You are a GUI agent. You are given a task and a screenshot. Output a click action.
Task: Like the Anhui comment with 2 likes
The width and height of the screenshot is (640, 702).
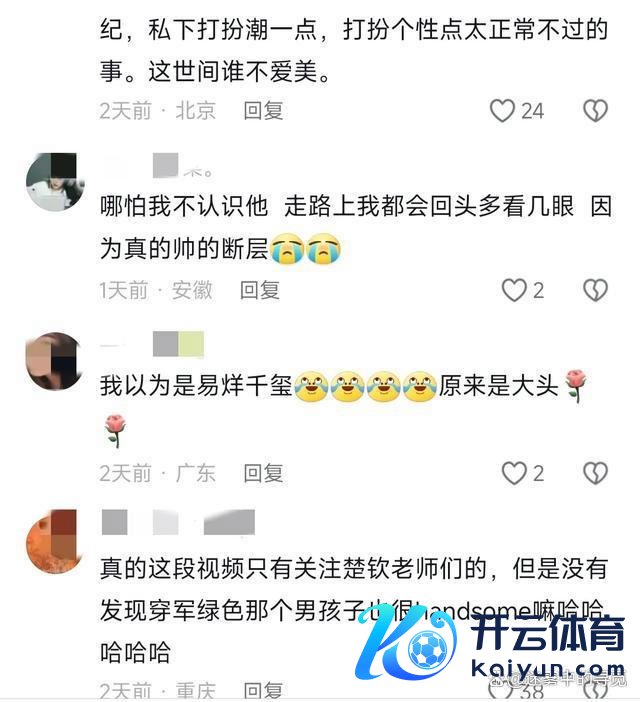point(513,291)
